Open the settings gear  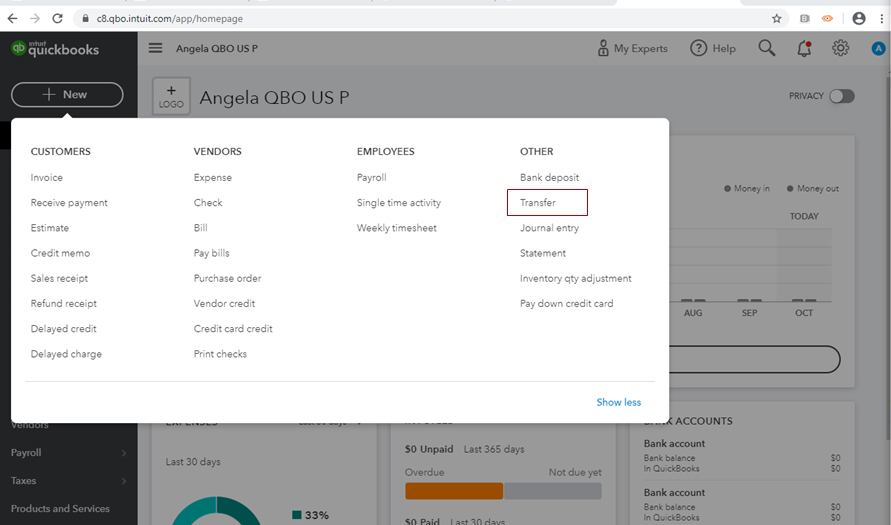(840, 48)
